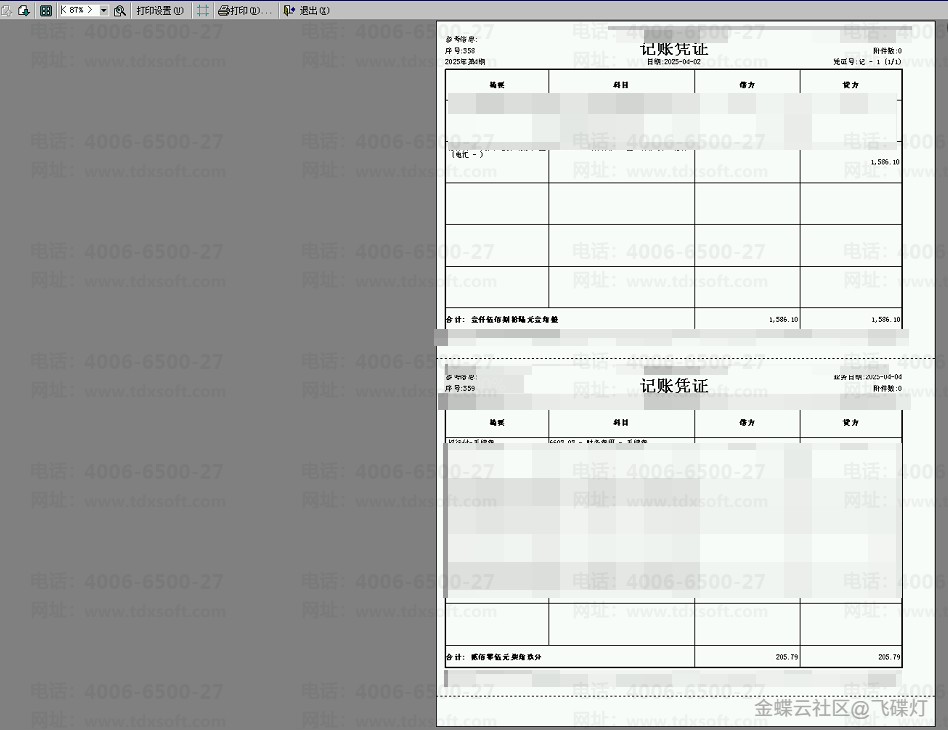948x730 pixels.
Task: Click 序号:359 on the second voucher
Action: (460, 388)
